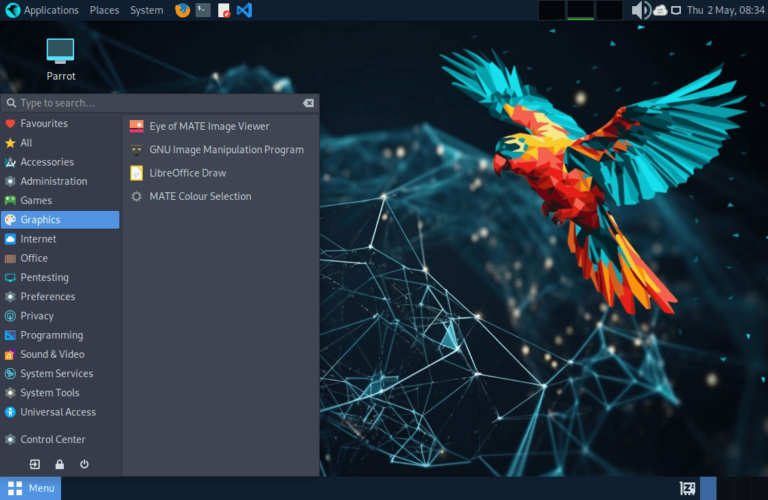
Task: Click the power shutdown icon in menu
Action: [x=84, y=464]
